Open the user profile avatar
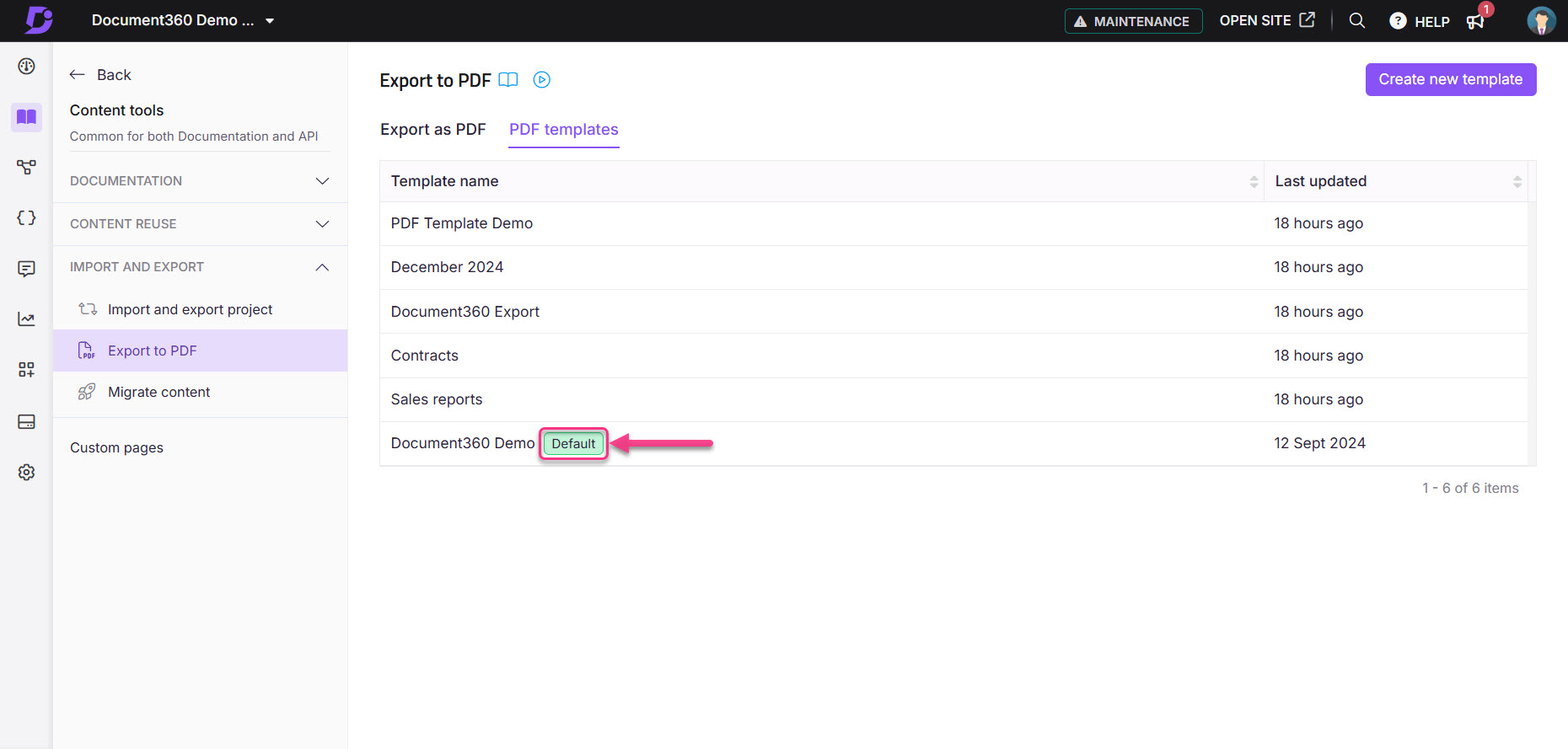Viewport: 1568px width, 749px height. point(1542,21)
